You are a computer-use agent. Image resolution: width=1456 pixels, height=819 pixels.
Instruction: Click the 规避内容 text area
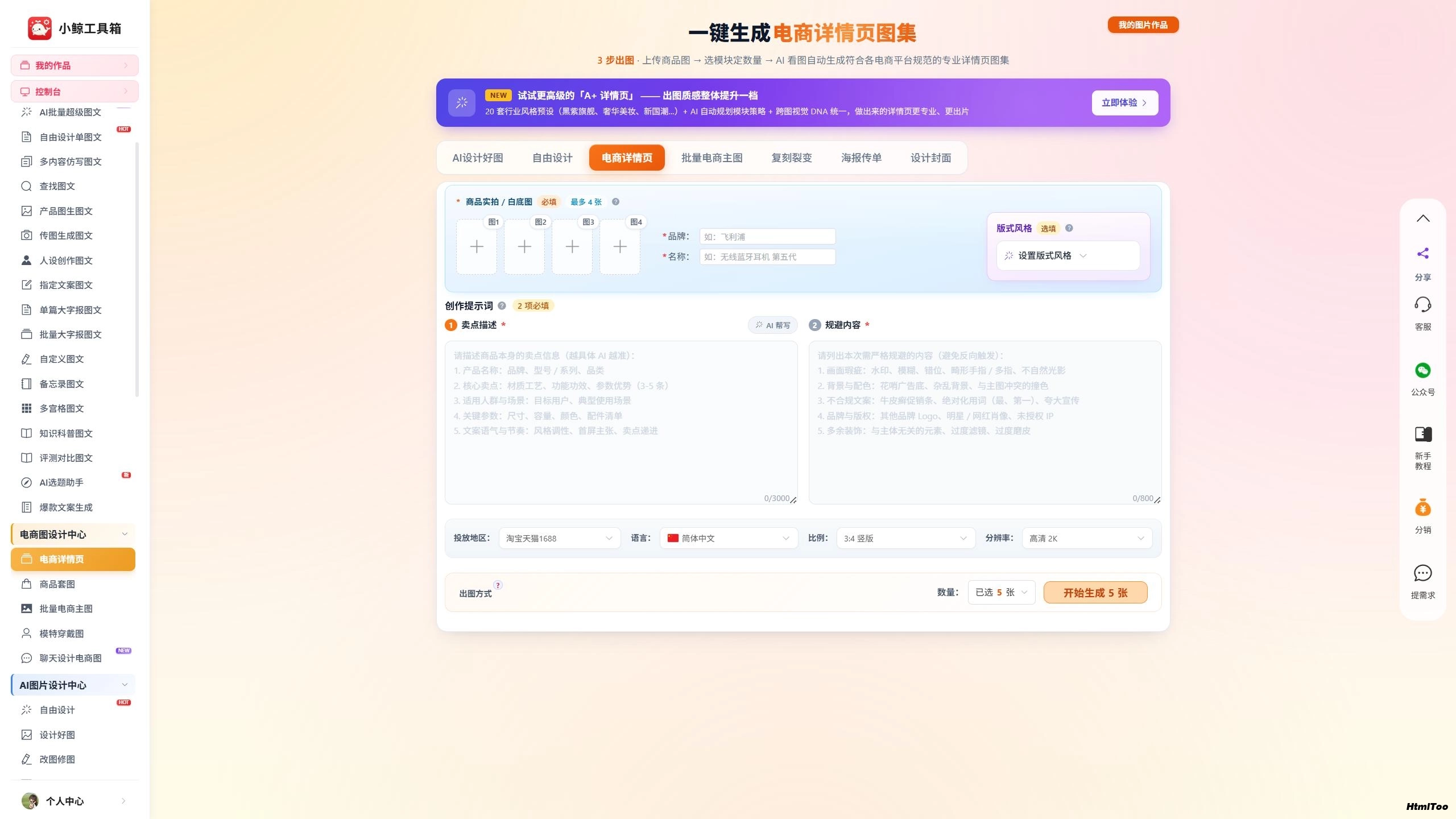pyautogui.click(x=985, y=423)
